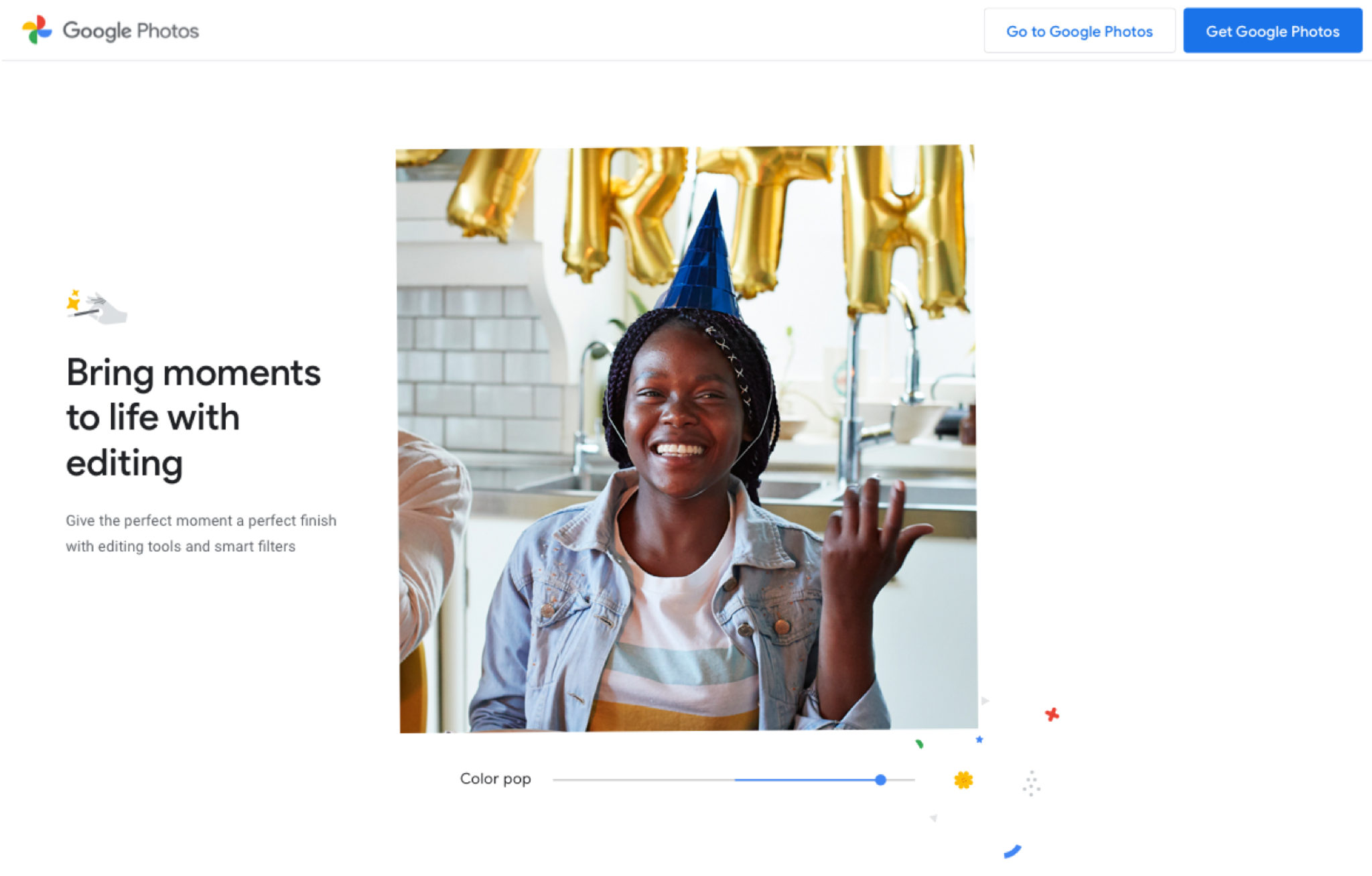Click the Color pop label

(x=495, y=779)
